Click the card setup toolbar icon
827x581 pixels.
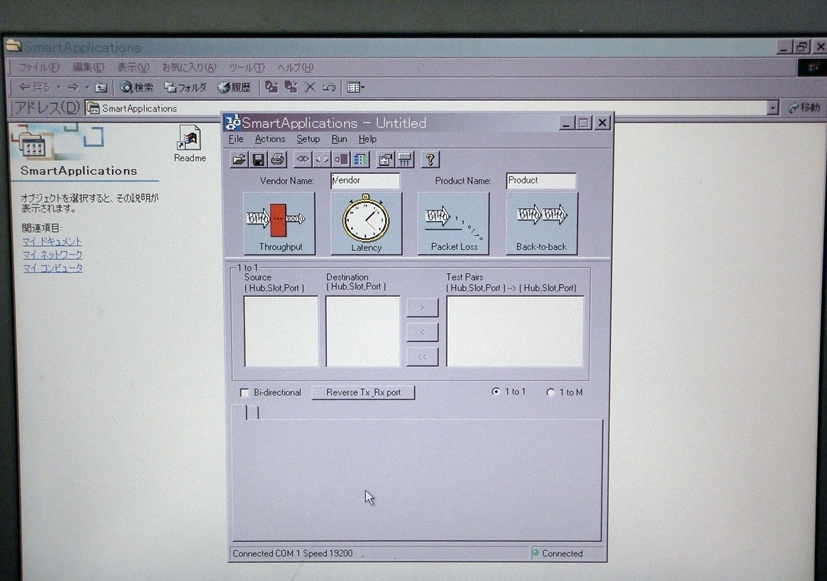386,159
